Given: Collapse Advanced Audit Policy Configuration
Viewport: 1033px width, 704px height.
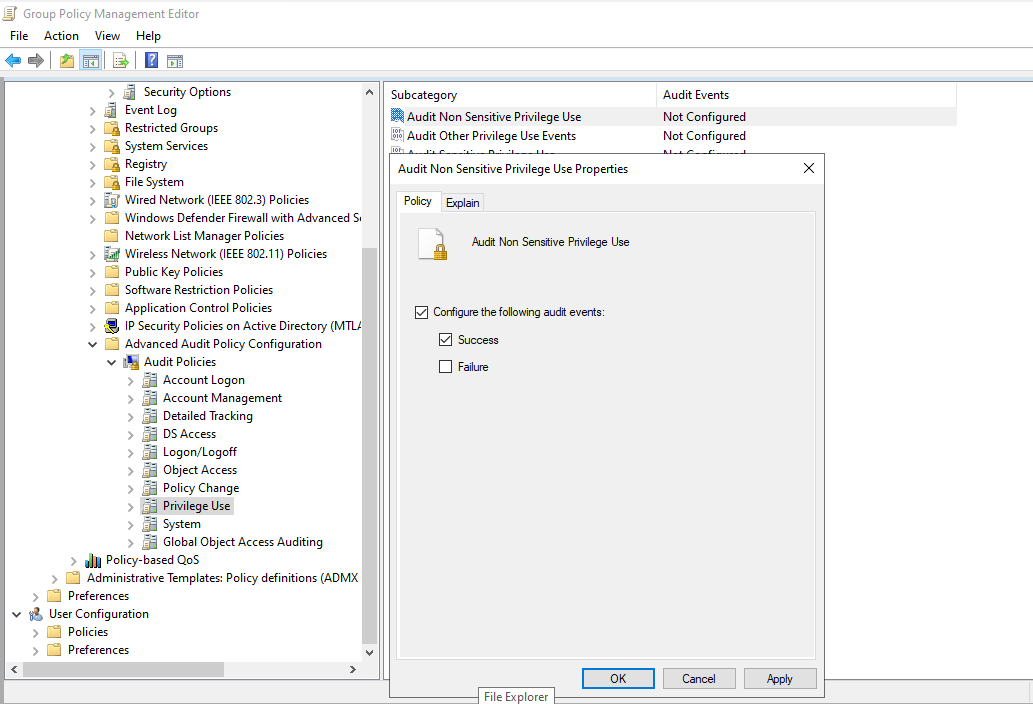Looking at the screenshot, I should [92, 344].
